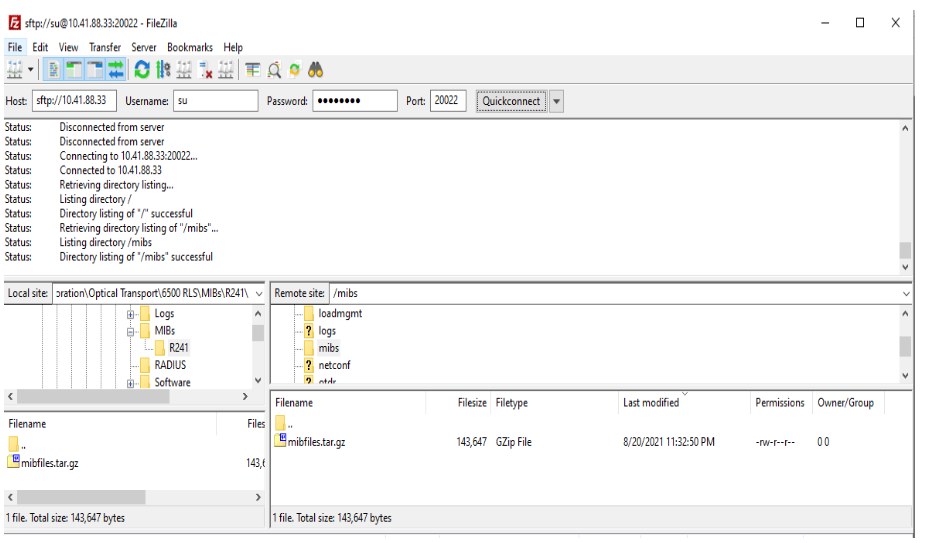Click the message log vertical scrollbar thumb
The width and height of the screenshot is (928, 543).
905,250
